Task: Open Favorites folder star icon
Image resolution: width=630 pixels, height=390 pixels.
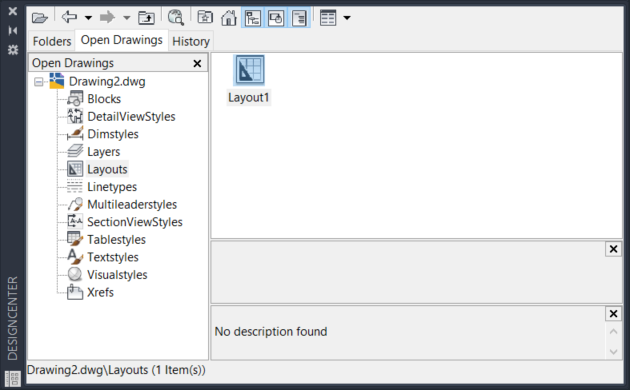Action: (x=205, y=18)
